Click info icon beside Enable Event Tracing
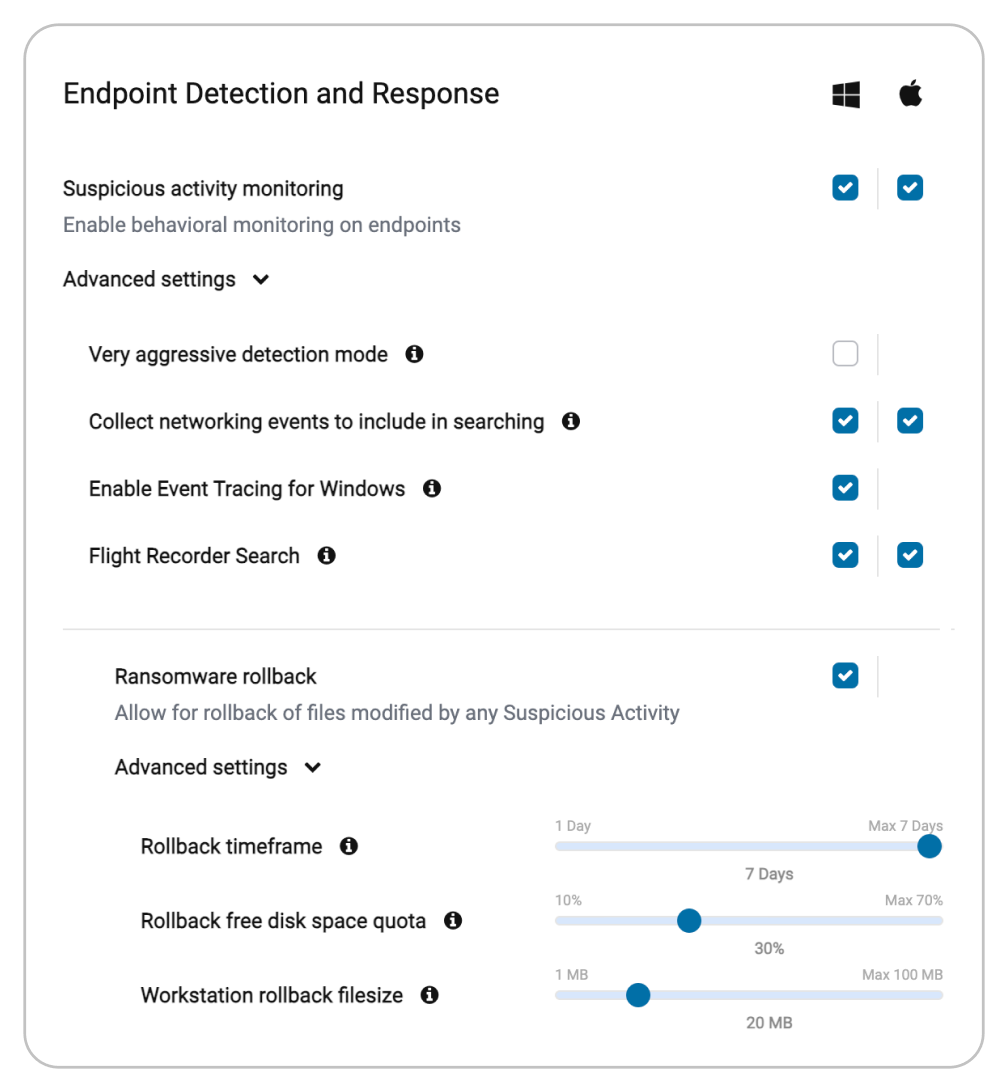1008x1092 pixels. pos(432,488)
